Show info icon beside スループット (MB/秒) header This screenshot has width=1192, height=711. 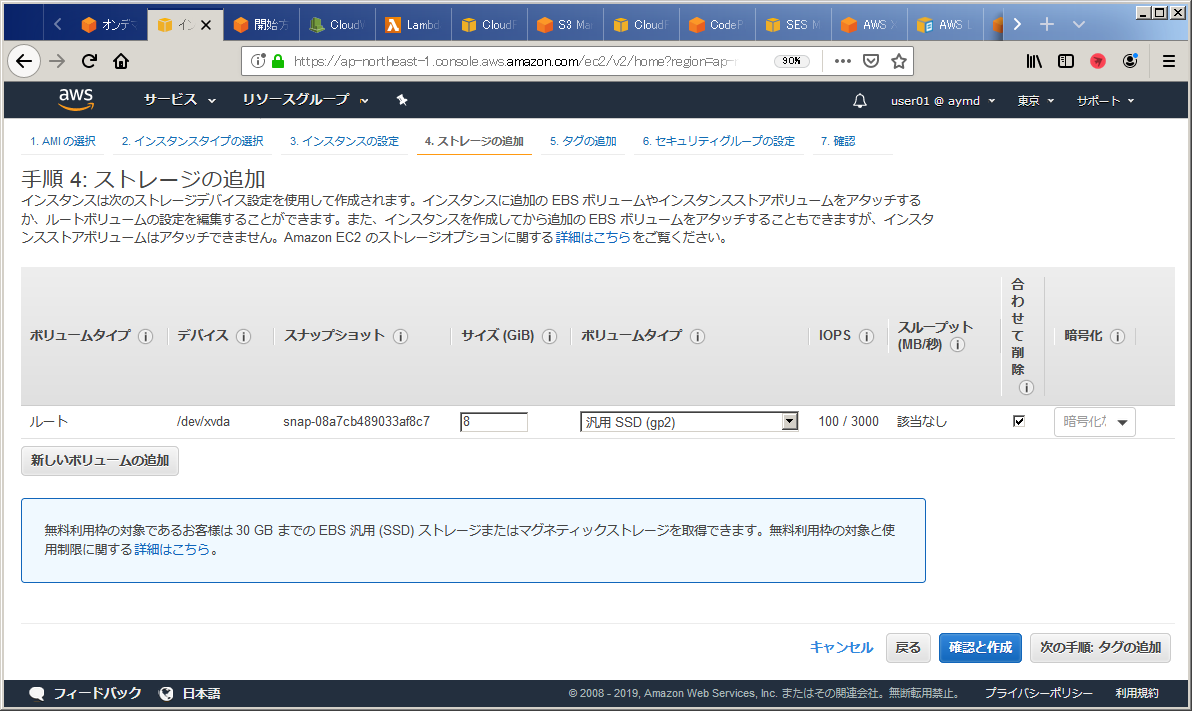point(958,344)
